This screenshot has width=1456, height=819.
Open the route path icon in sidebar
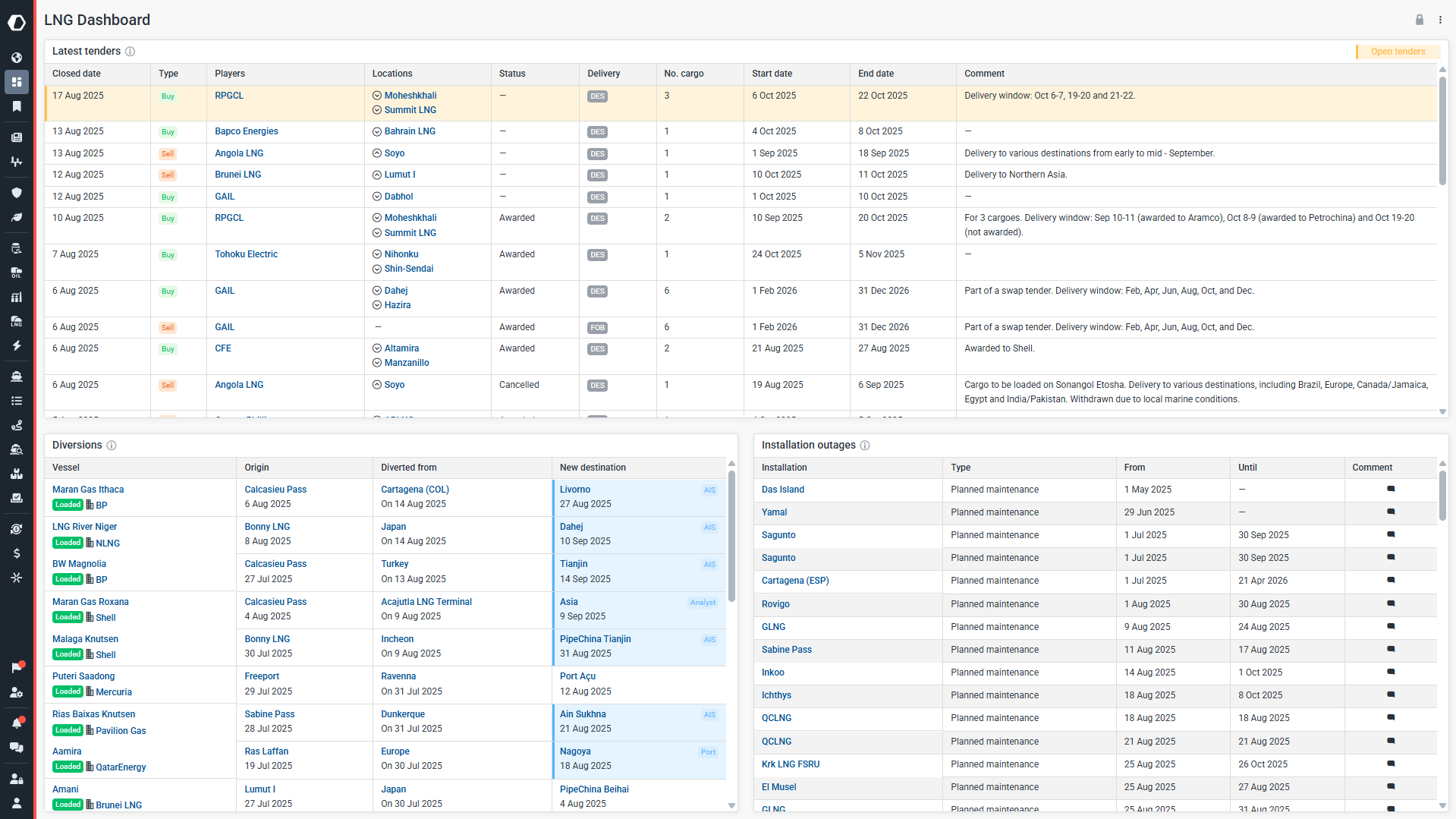click(x=17, y=425)
